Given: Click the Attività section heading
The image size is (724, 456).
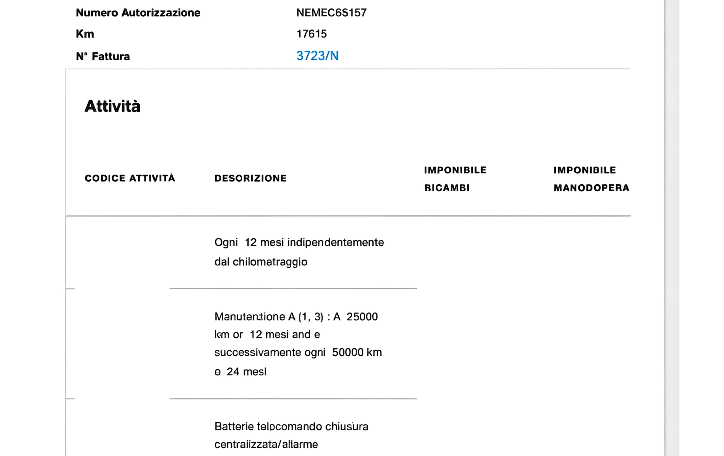Looking at the screenshot, I should (112, 106).
